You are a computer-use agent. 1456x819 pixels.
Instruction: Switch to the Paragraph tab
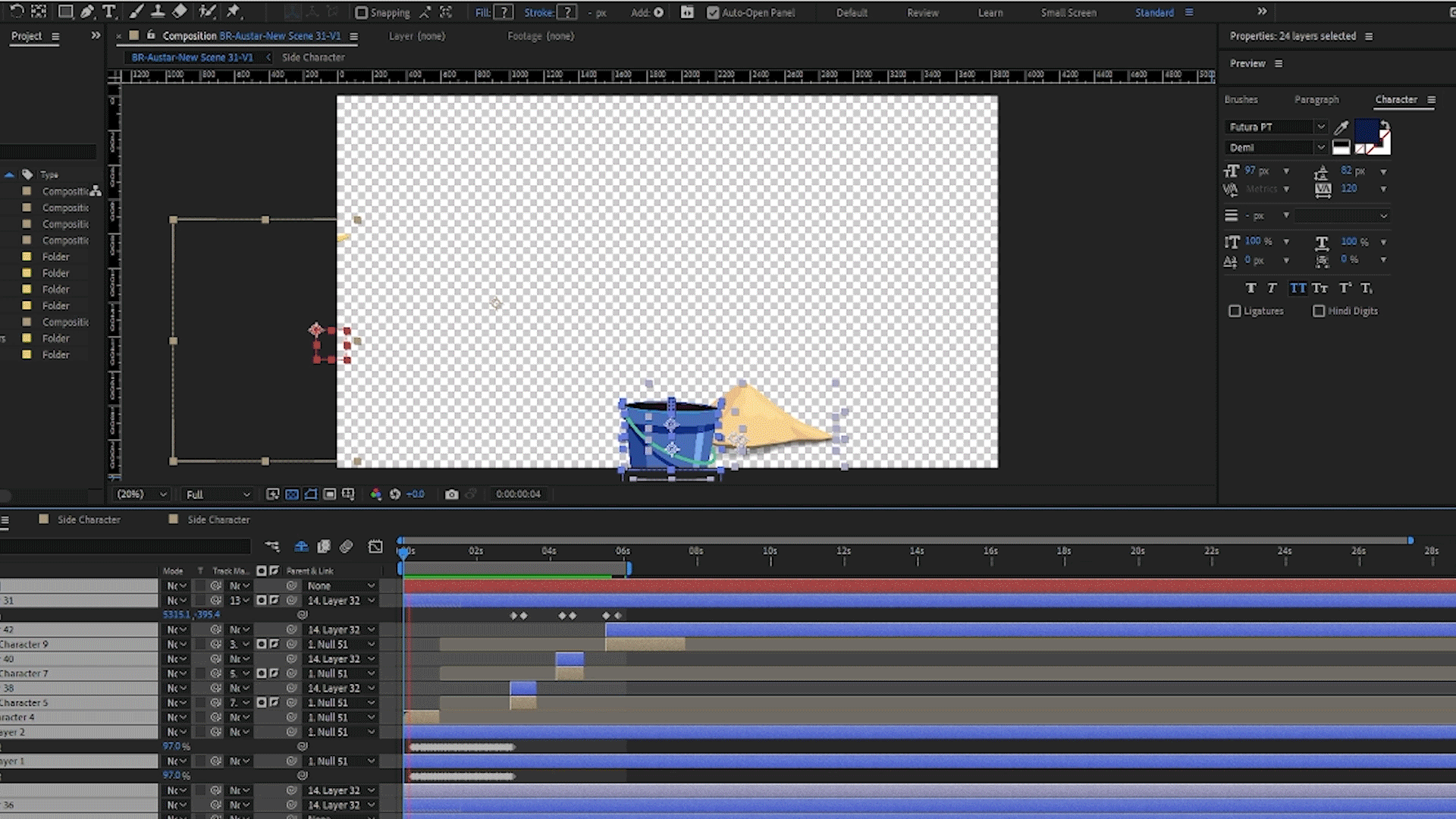1316,100
